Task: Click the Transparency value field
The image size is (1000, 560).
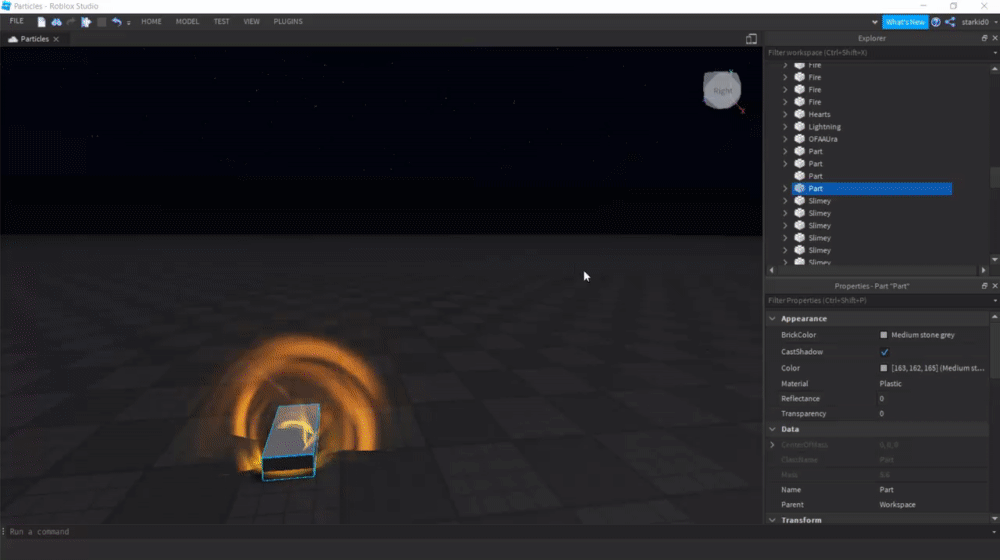Action: (x=933, y=413)
